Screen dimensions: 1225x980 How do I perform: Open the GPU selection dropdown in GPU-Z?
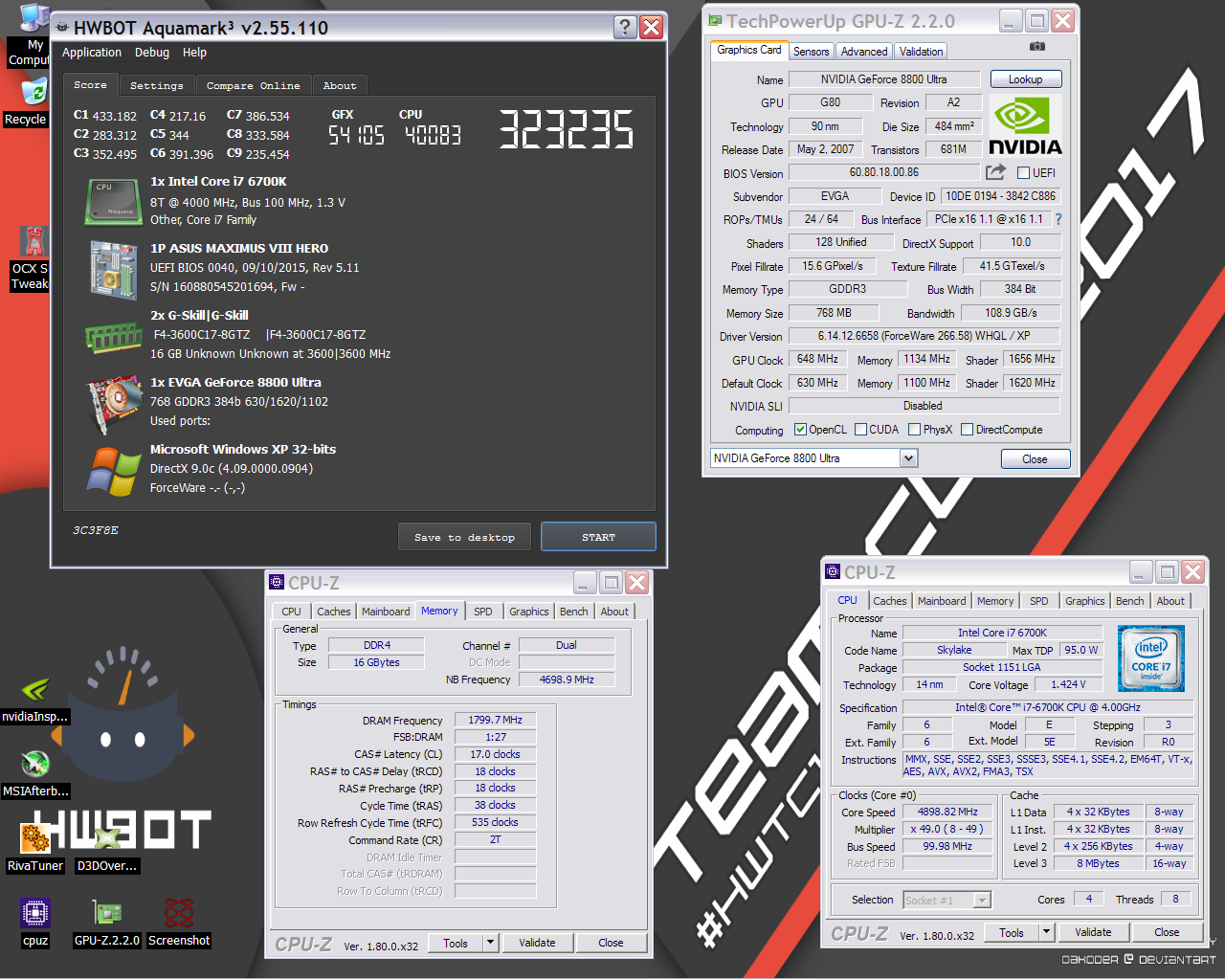pos(908,458)
